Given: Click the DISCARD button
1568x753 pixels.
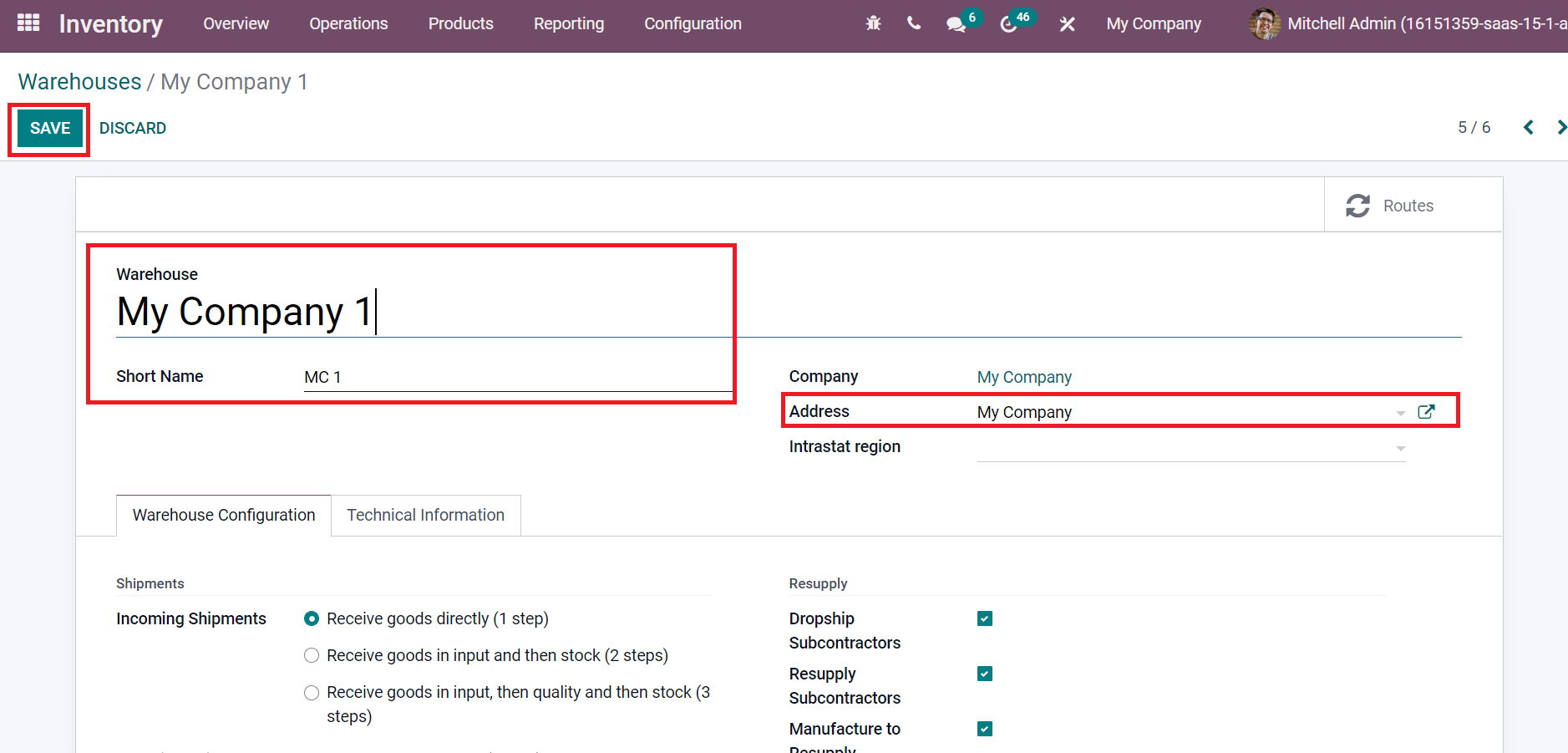Looking at the screenshot, I should point(133,128).
